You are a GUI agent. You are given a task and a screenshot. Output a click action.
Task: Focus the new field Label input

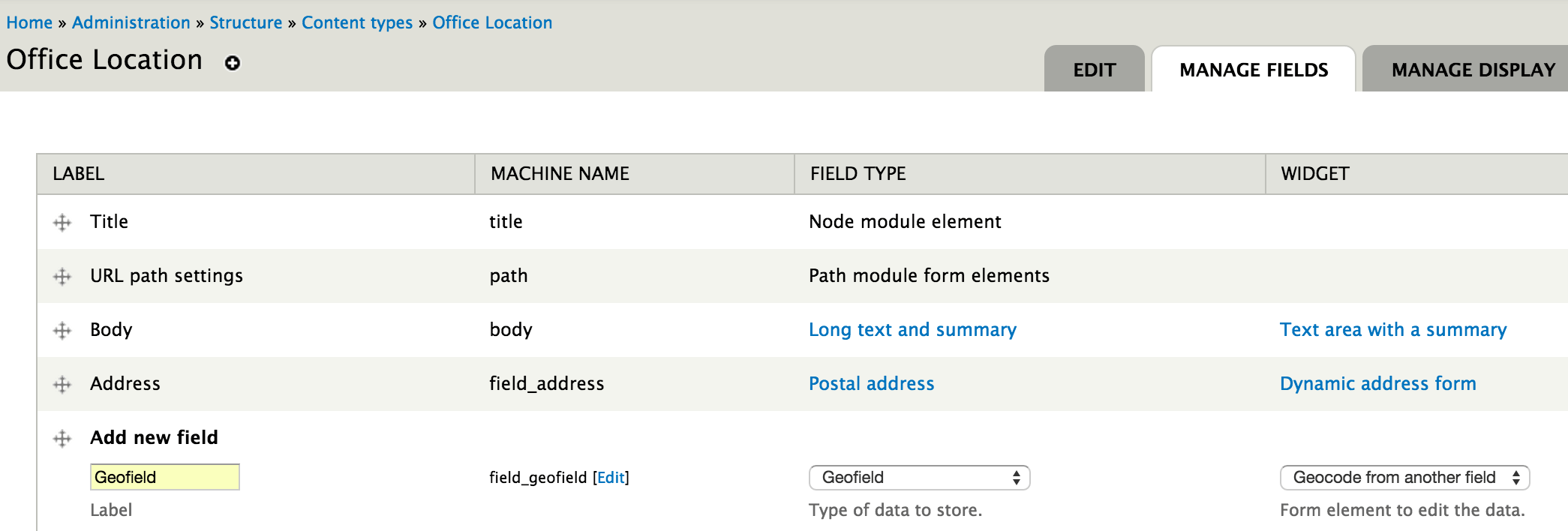click(165, 477)
